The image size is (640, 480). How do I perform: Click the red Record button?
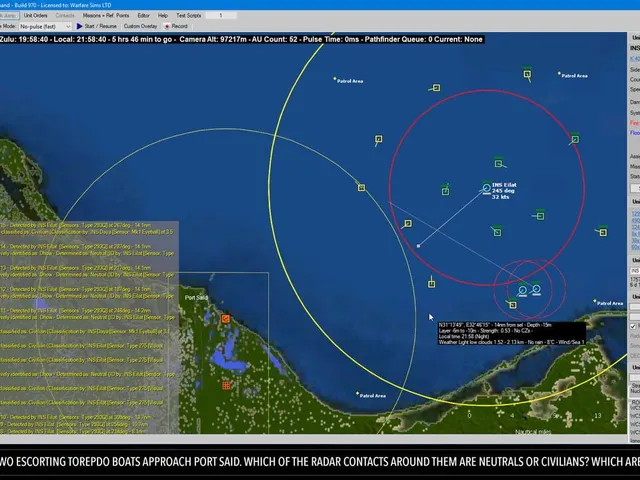click(x=176, y=26)
